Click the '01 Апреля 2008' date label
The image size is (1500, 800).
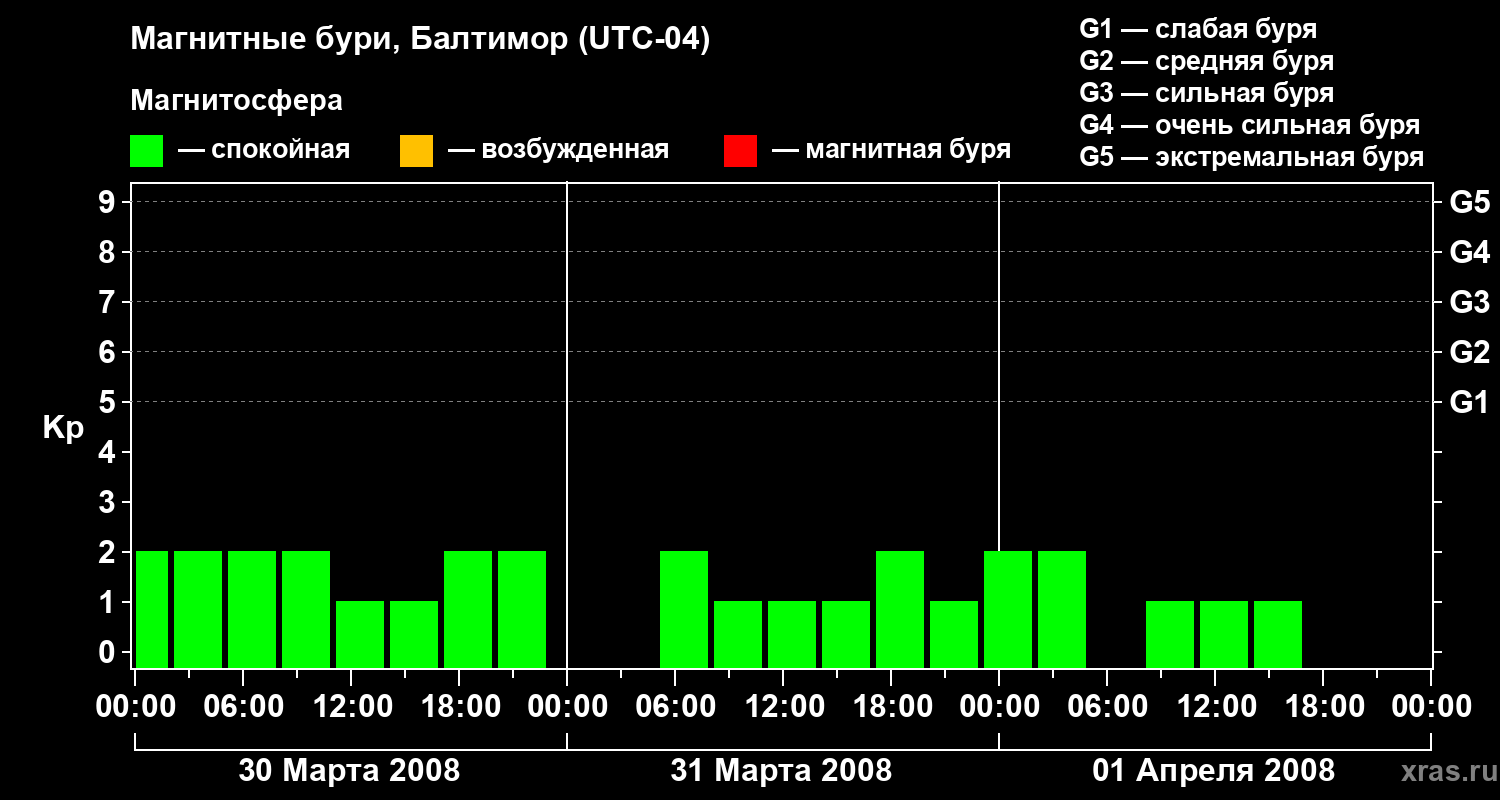coord(1213,770)
